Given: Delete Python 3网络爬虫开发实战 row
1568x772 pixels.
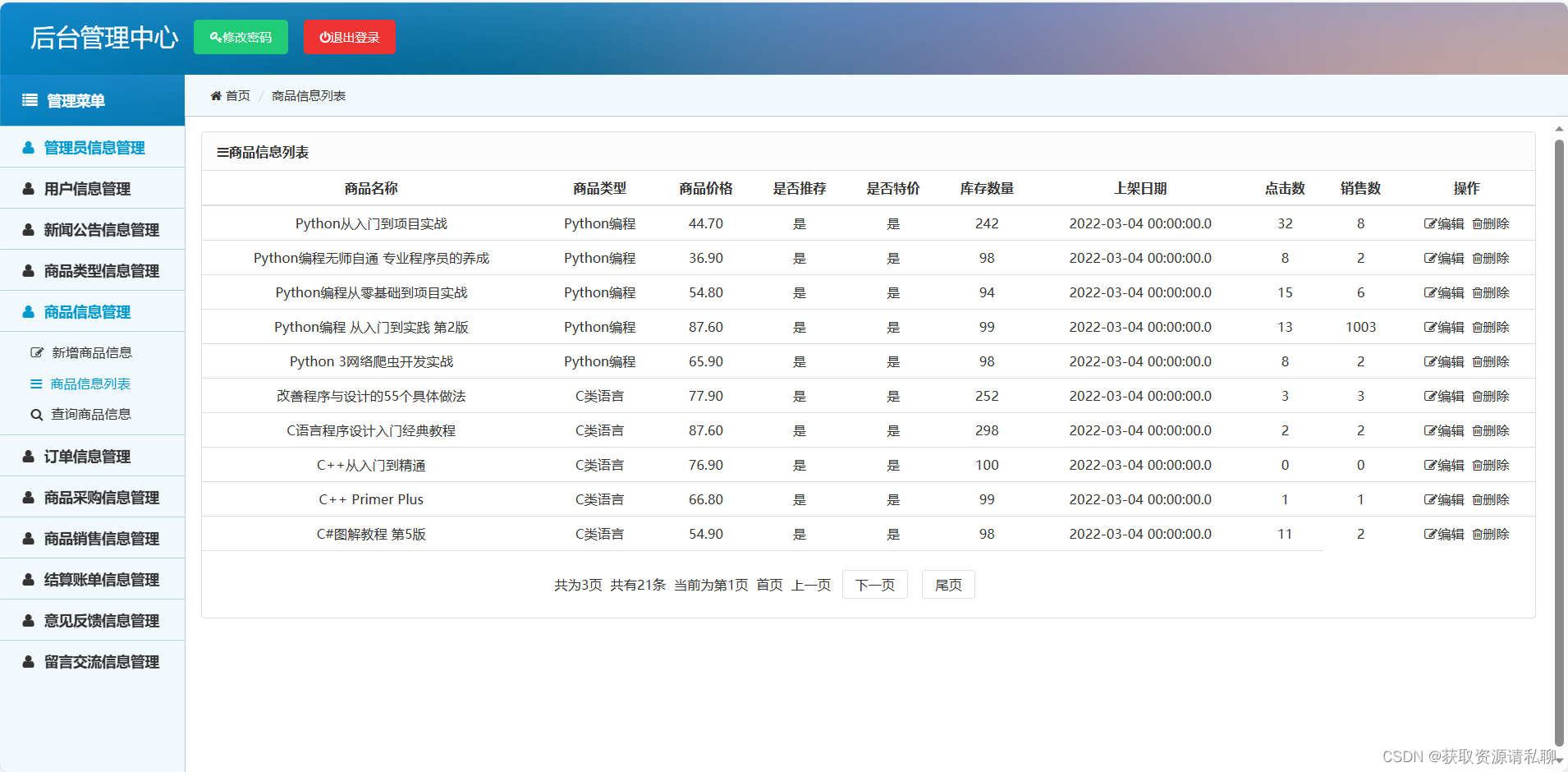Looking at the screenshot, I should [x=1491, y=361].
